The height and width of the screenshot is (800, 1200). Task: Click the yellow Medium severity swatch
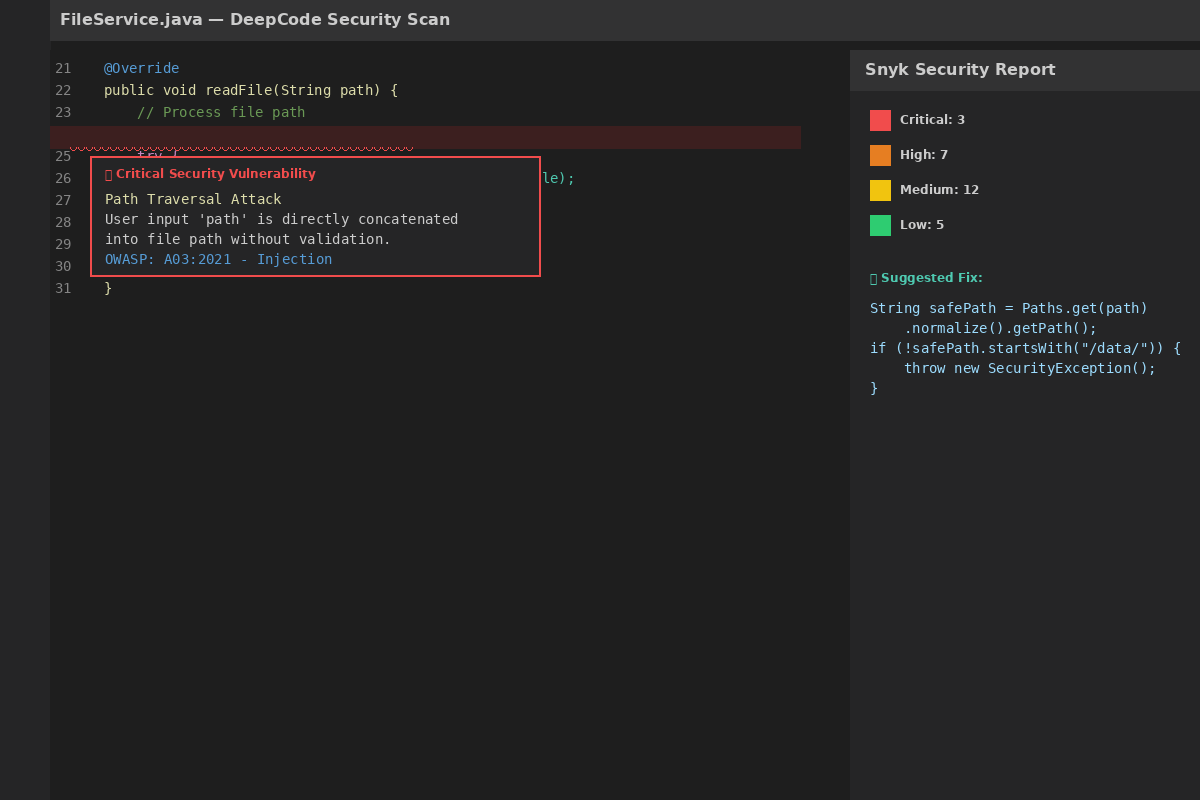click(x=880, y=190)
